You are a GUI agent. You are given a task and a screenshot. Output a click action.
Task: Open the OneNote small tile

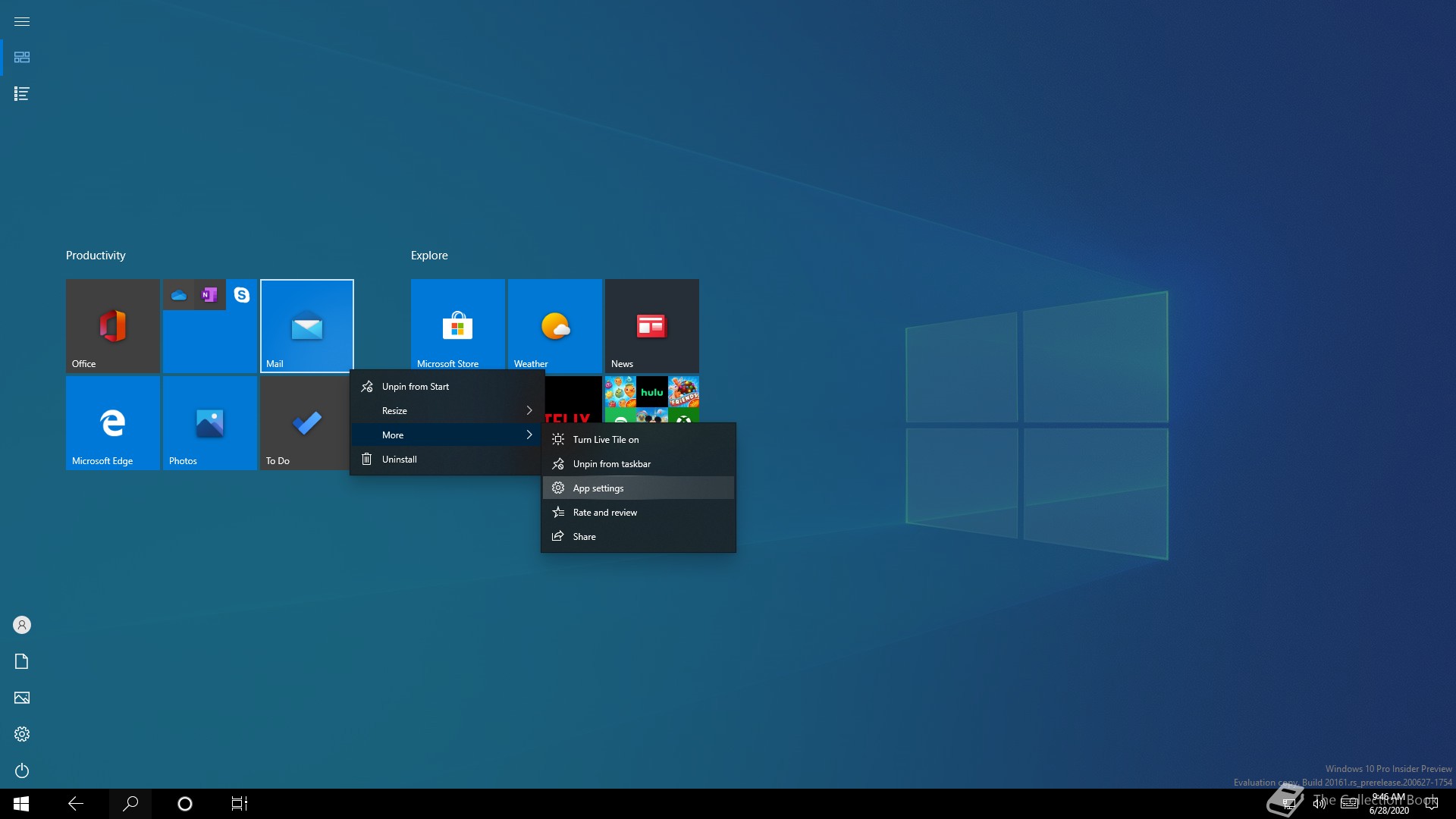pos(210,295)
